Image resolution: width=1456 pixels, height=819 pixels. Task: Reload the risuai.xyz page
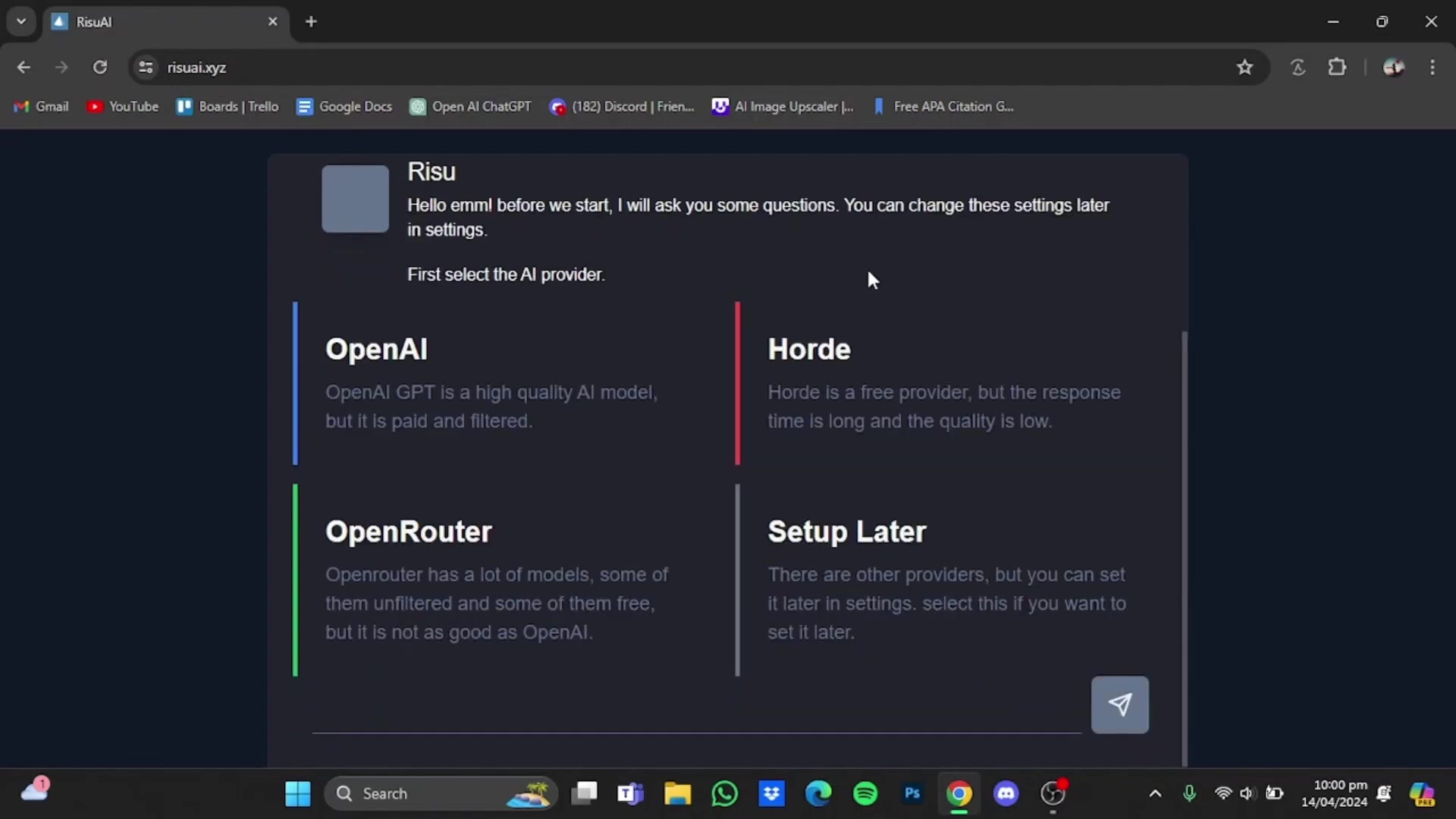[100, 67]
